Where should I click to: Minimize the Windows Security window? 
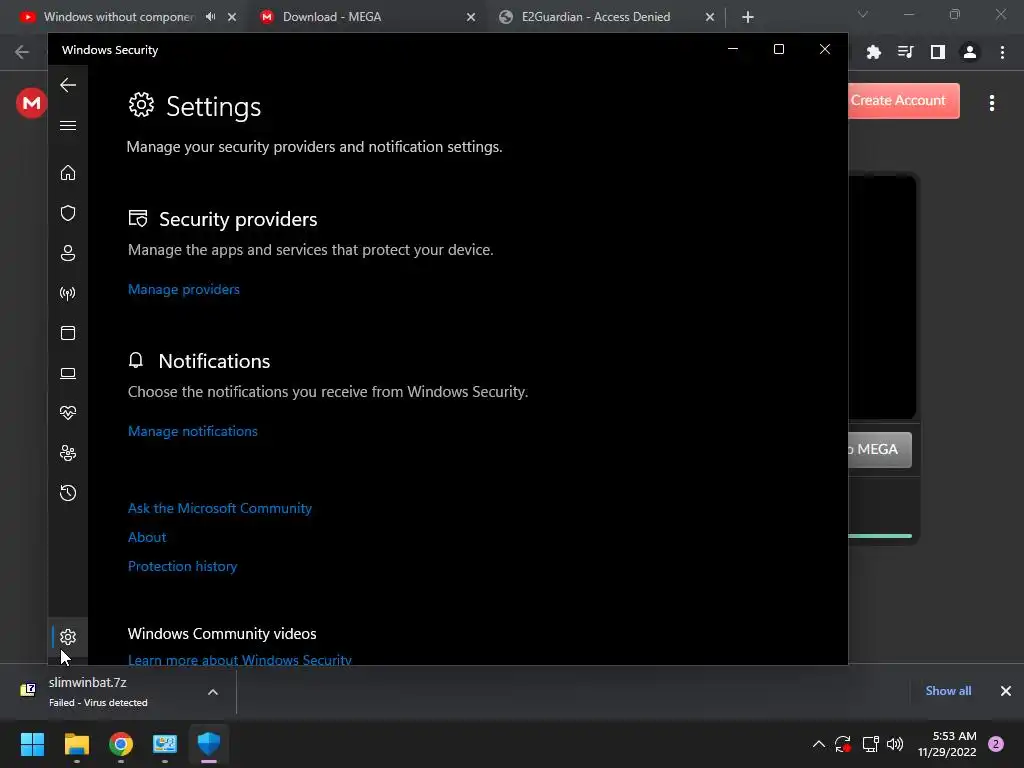(733, 49)
